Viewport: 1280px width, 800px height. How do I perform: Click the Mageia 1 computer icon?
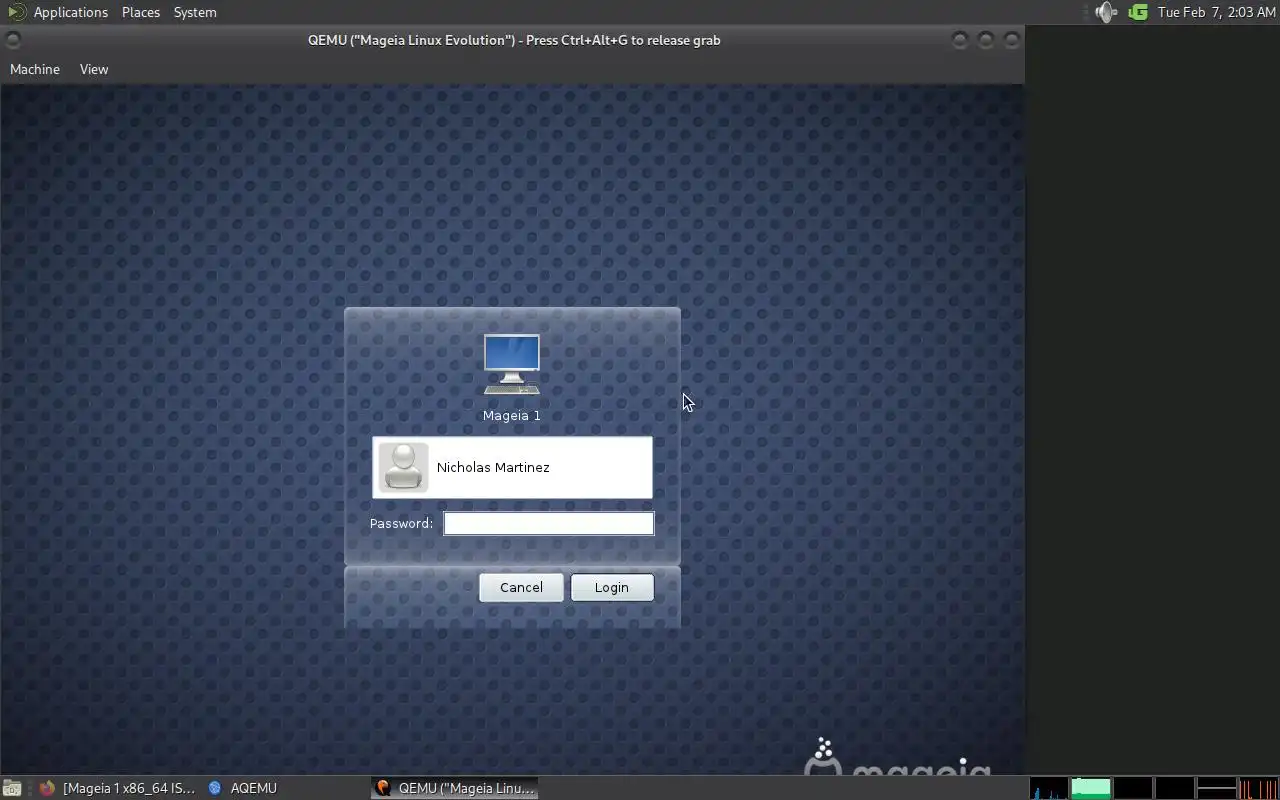pos(512,364)
